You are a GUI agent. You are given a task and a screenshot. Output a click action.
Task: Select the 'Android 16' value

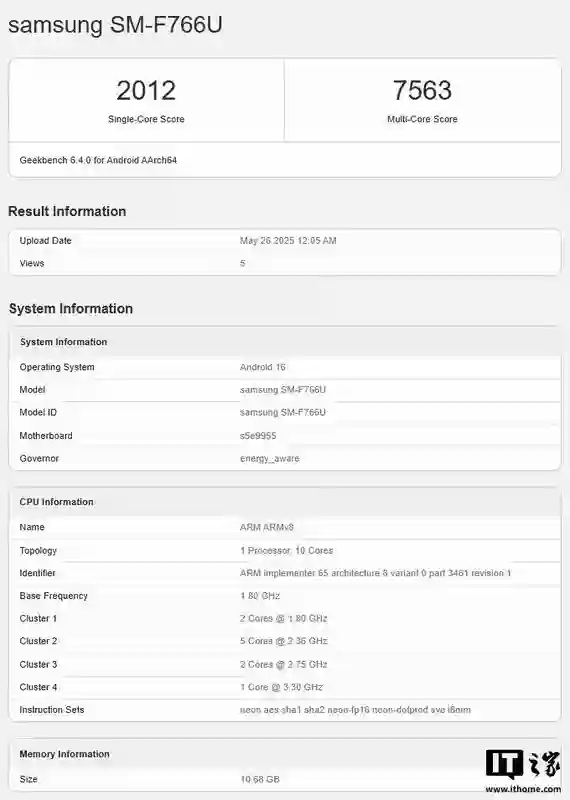(262, 367)
